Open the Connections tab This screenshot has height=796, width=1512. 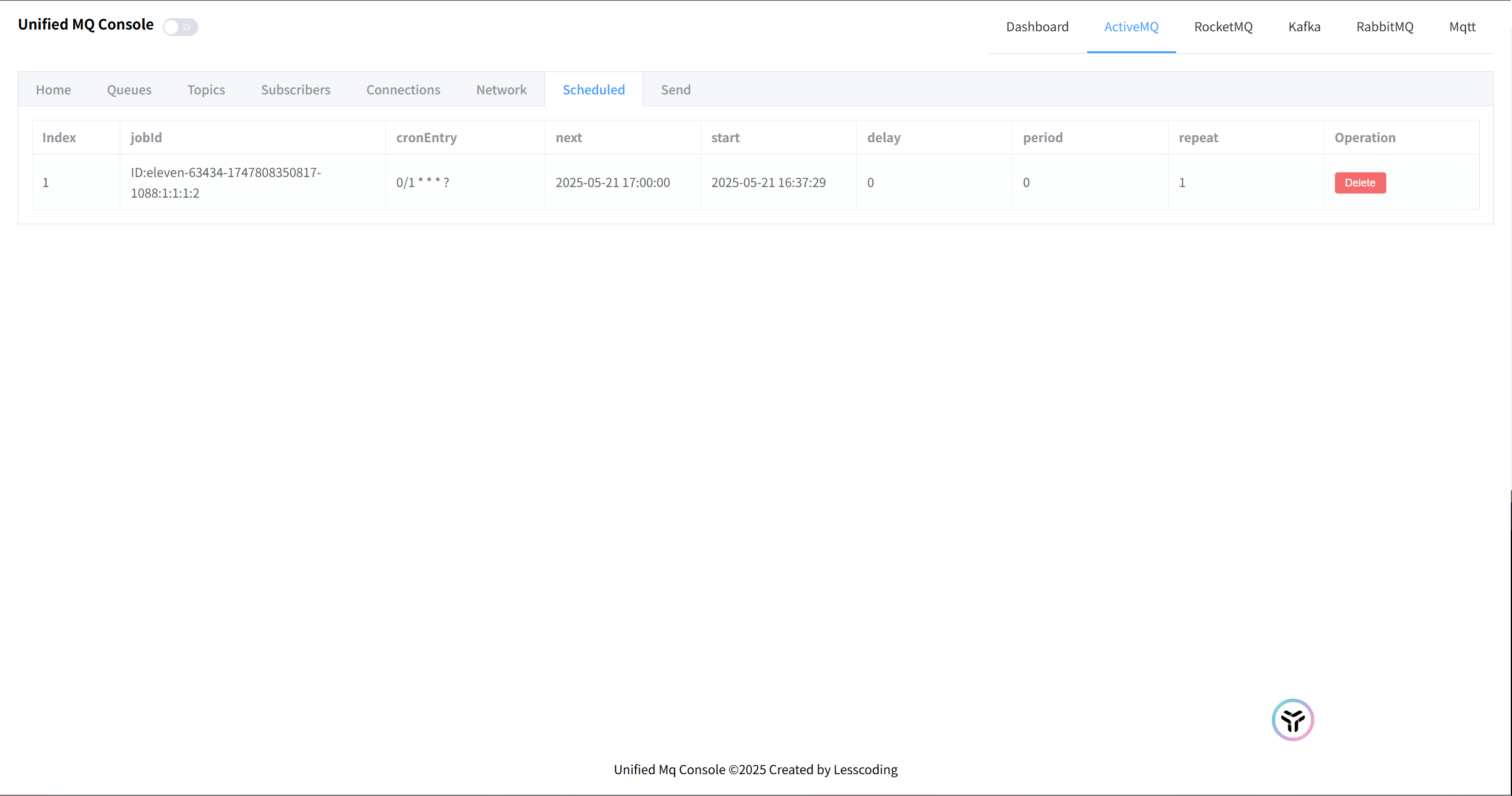[x=403, y=90]
